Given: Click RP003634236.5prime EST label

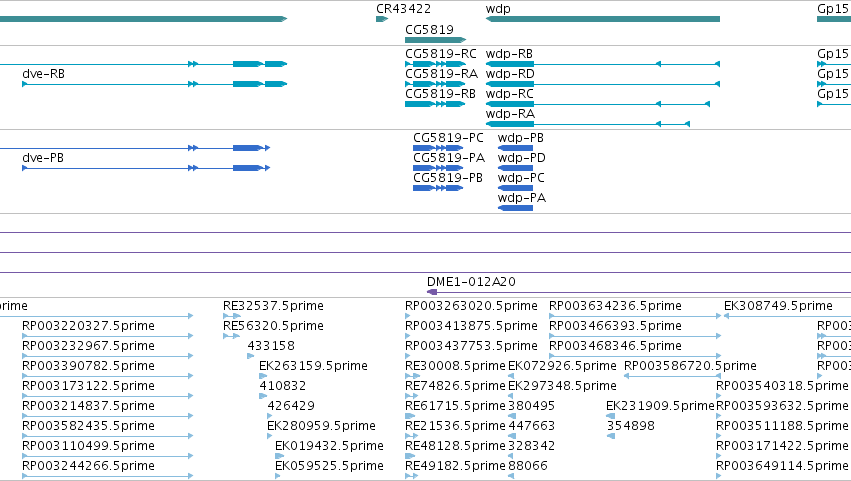Looking at the screenshot, I should (615, 306).
